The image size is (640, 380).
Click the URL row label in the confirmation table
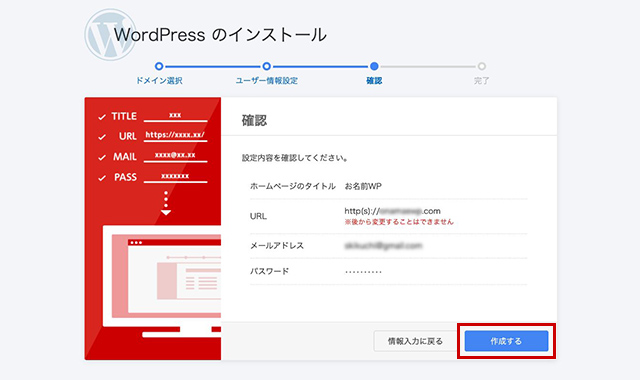coord(258,216)
